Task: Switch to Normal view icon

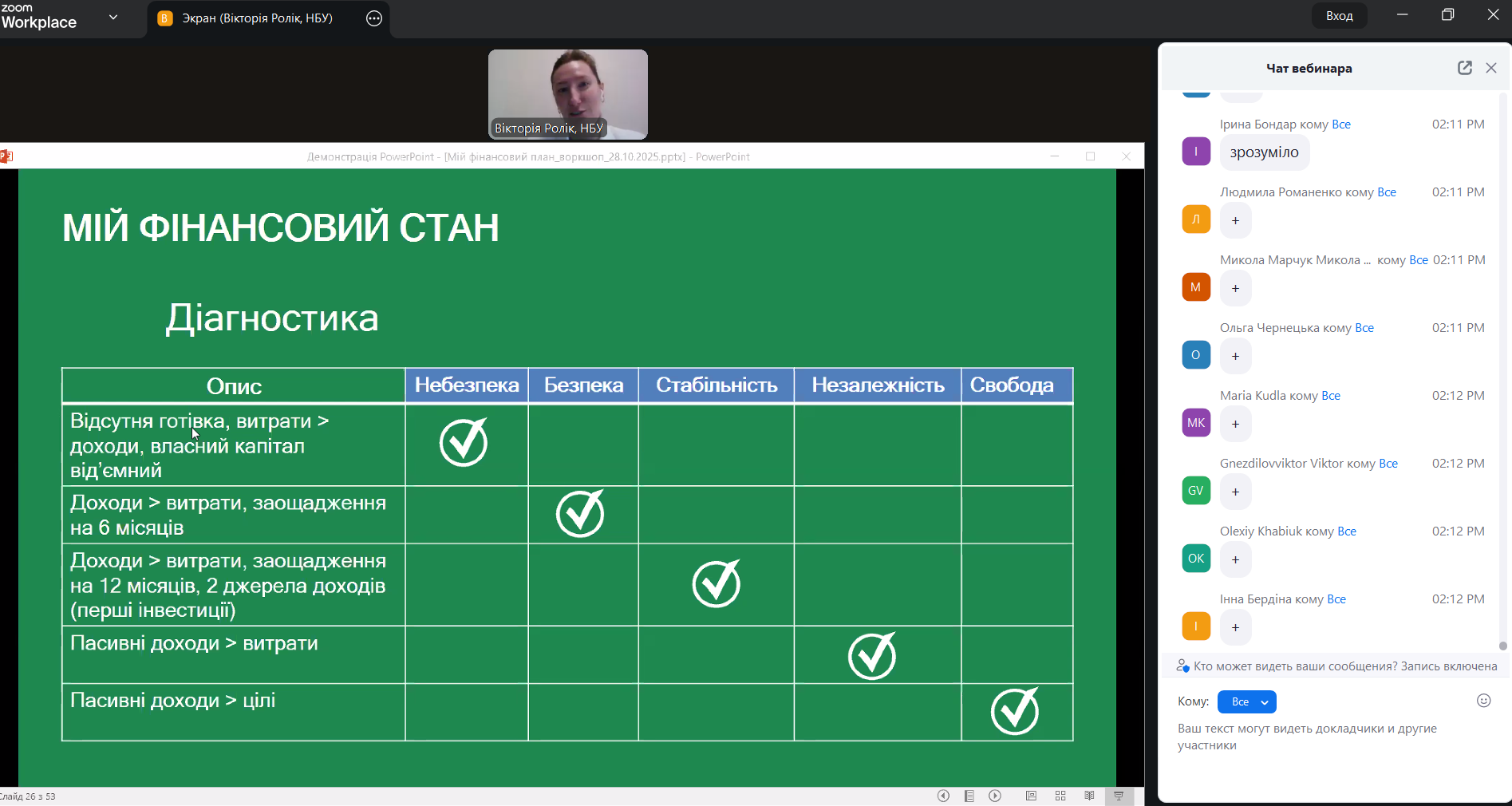Action: pyautogui.click(x=1031, y=796)
